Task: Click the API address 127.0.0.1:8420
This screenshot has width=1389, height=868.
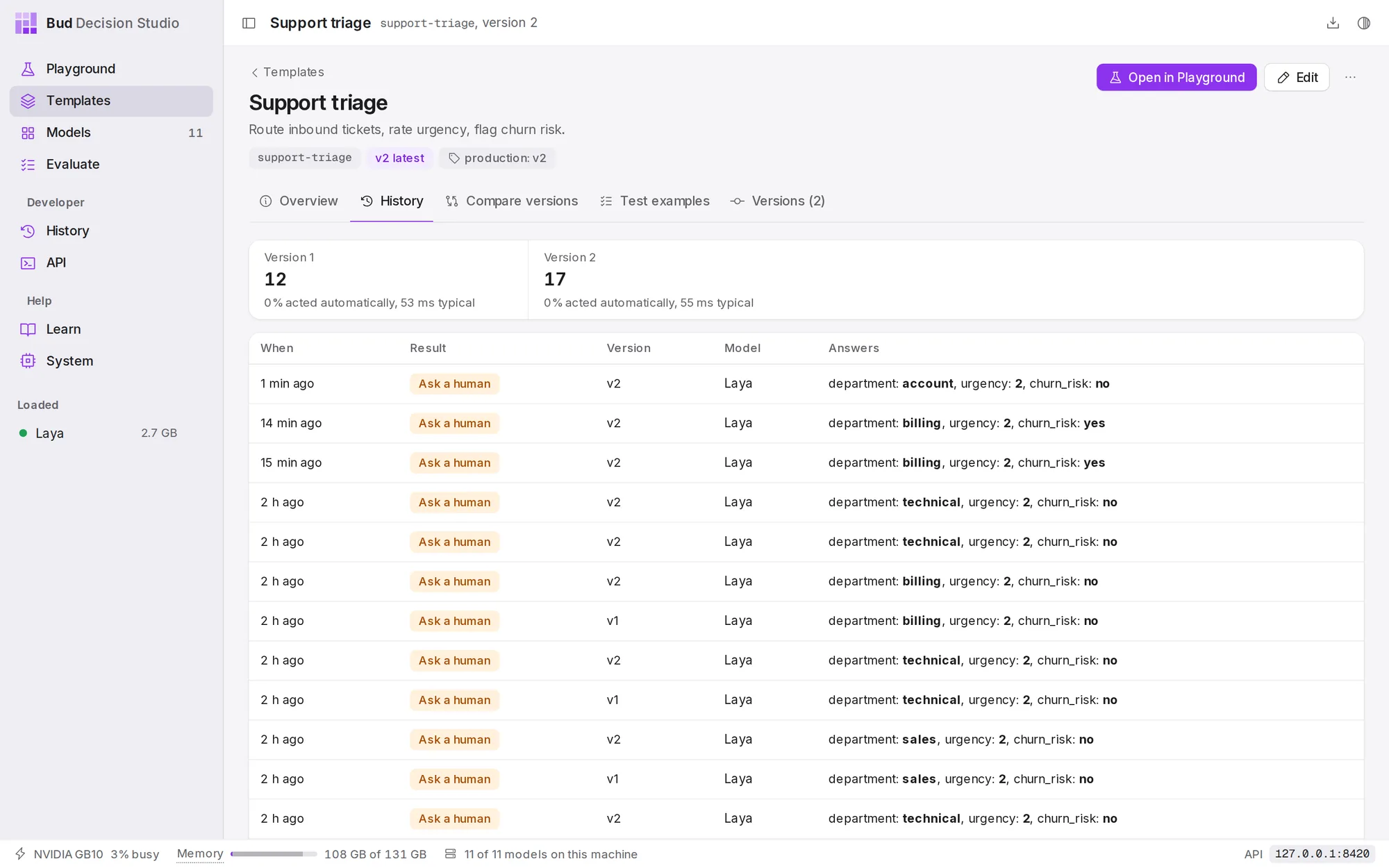Action: click(x=1322, y=854)
